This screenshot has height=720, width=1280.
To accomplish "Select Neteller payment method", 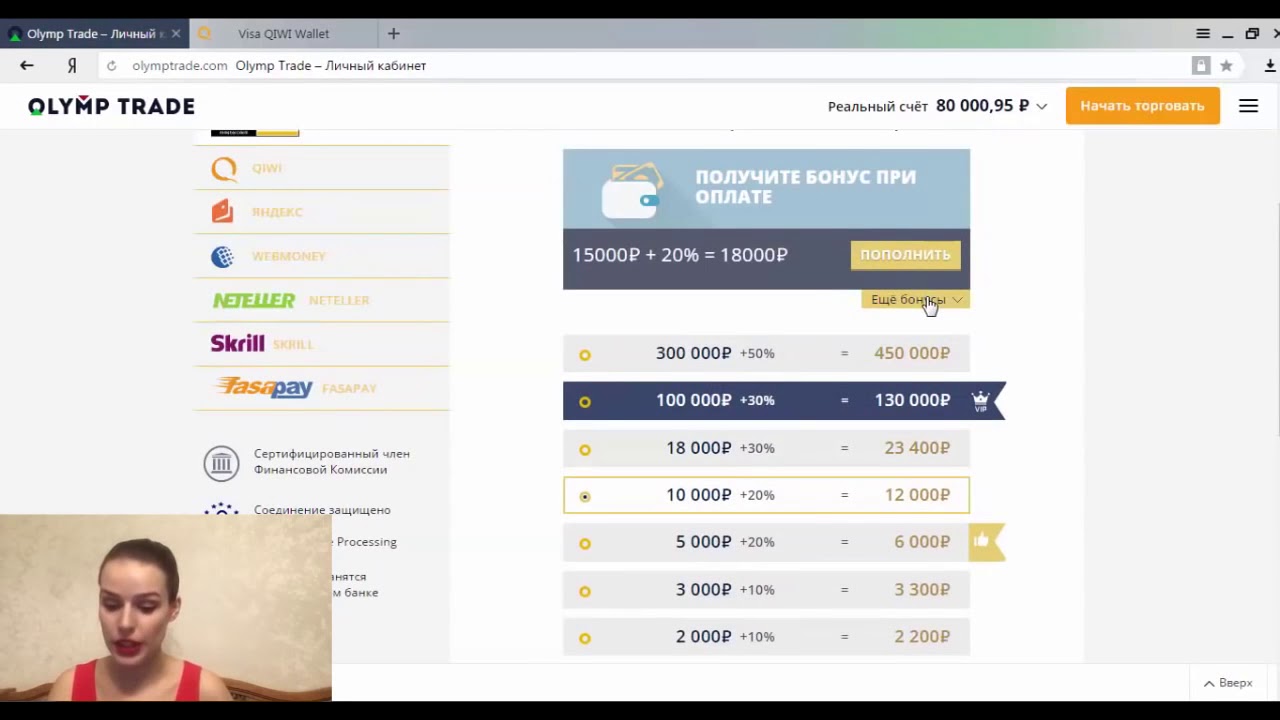I will pos(322,300).
